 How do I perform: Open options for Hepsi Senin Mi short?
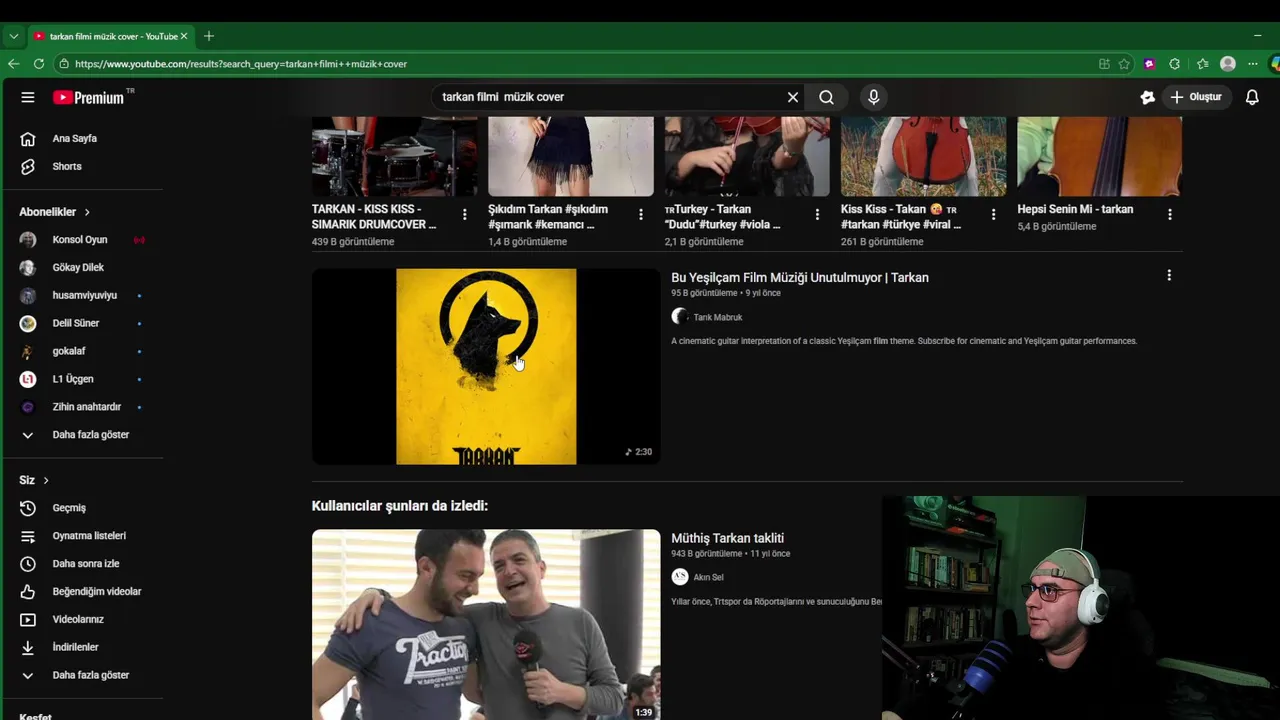1169,214
